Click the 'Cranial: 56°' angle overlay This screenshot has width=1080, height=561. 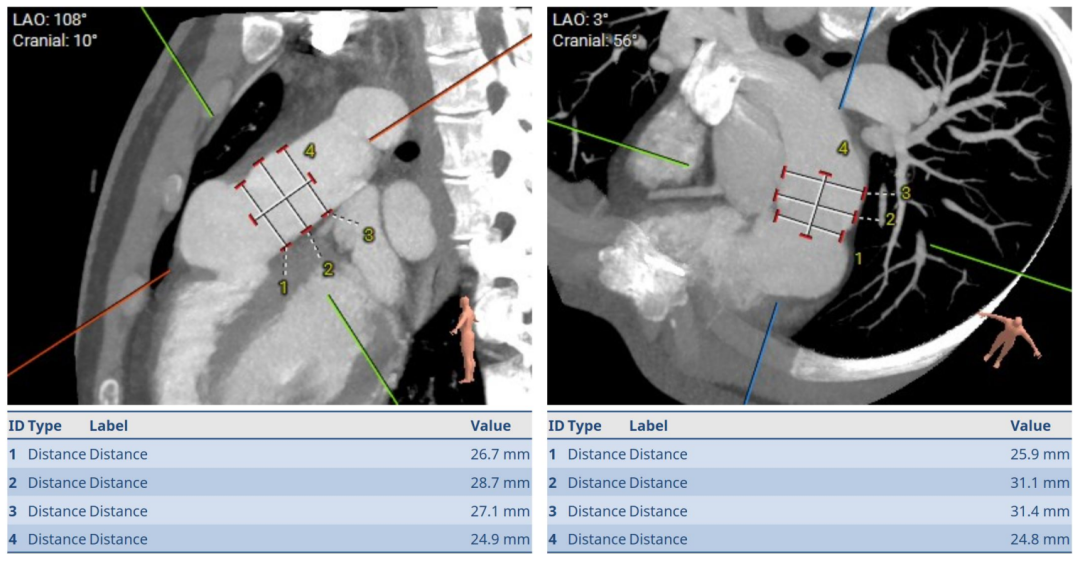tap(594, 40)
